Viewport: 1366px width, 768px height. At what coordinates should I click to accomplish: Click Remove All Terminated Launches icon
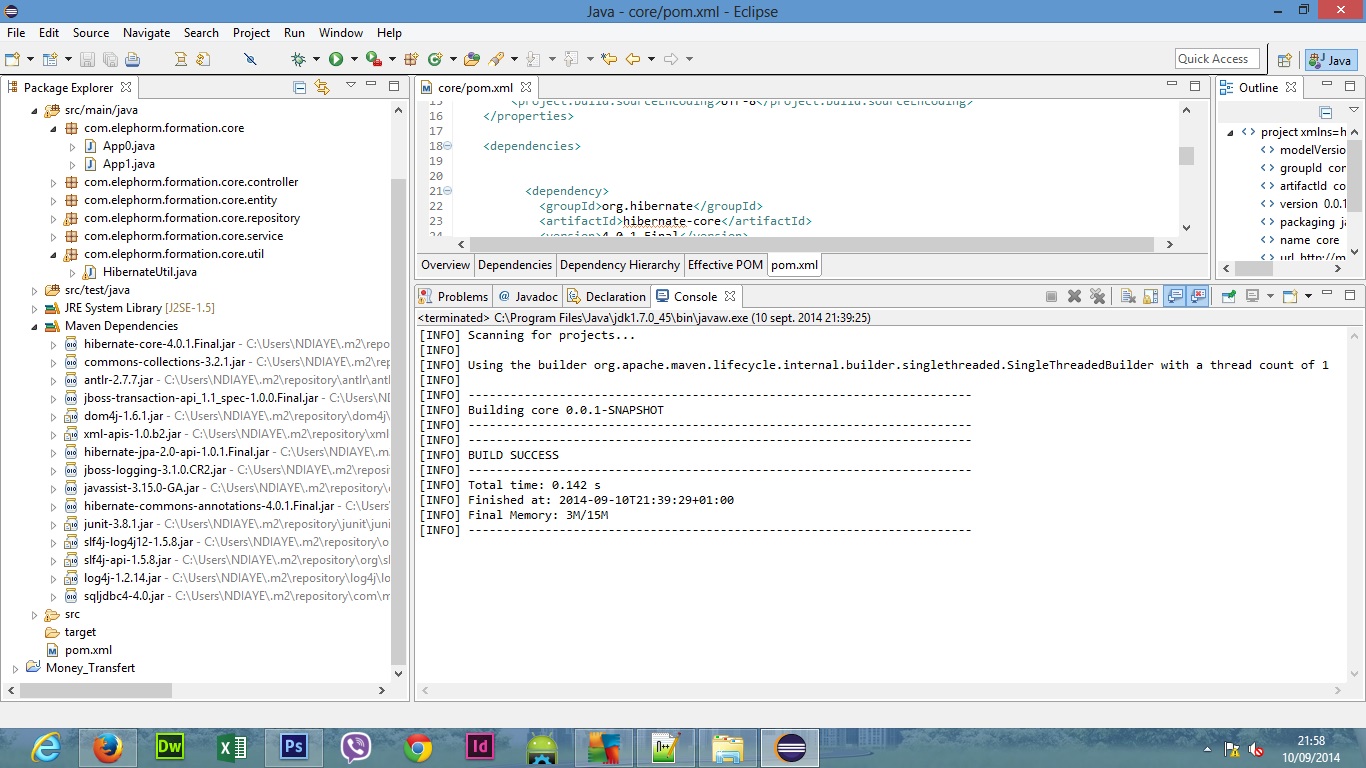pos(1097,296)
